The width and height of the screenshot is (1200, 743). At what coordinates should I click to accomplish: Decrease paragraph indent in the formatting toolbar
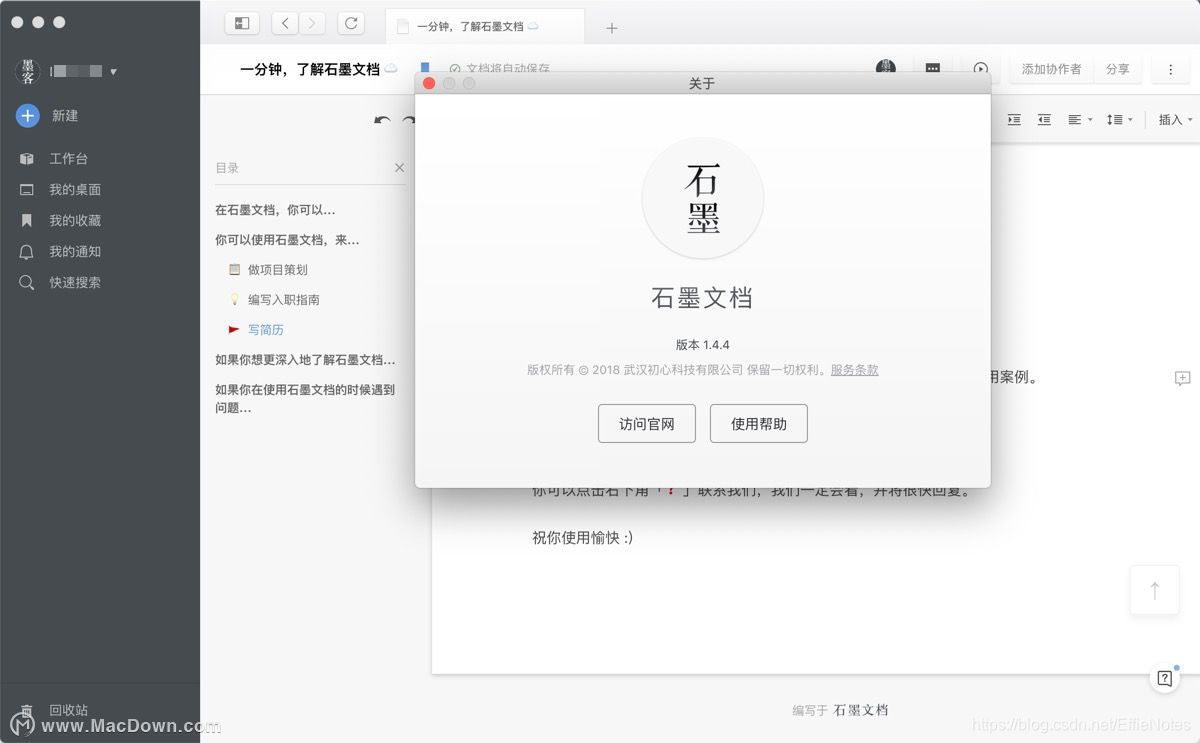pyautogui.click(x=1044, y=120)
